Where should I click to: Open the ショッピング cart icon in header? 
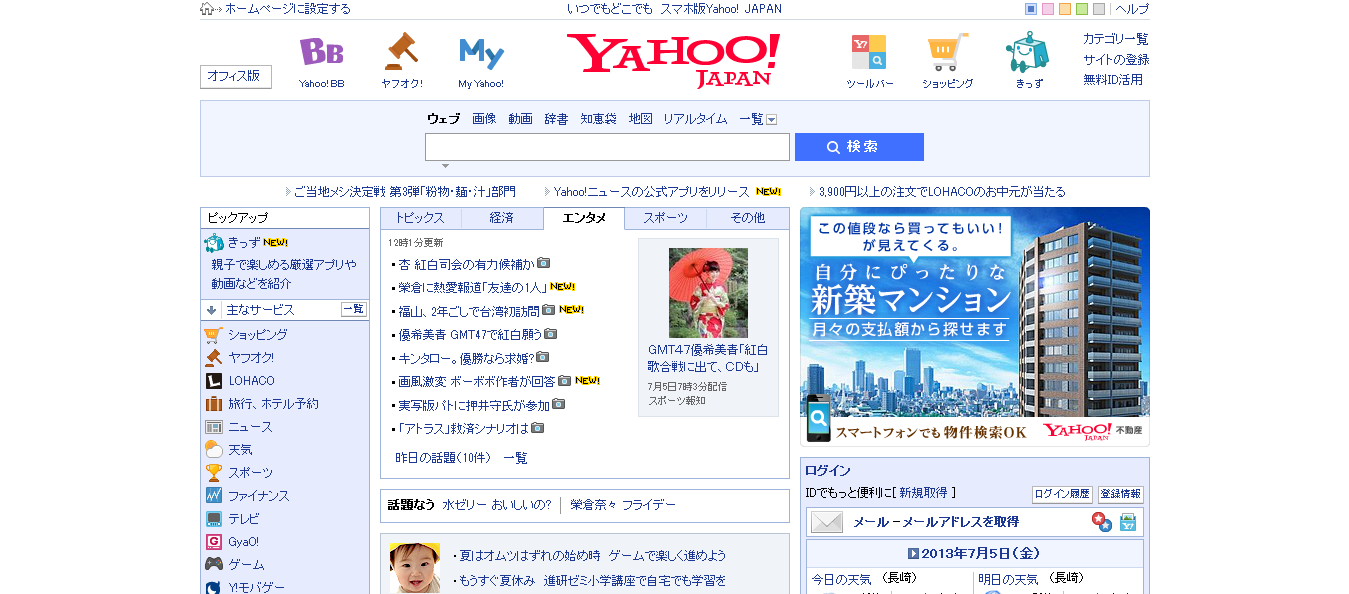[947, 52]
